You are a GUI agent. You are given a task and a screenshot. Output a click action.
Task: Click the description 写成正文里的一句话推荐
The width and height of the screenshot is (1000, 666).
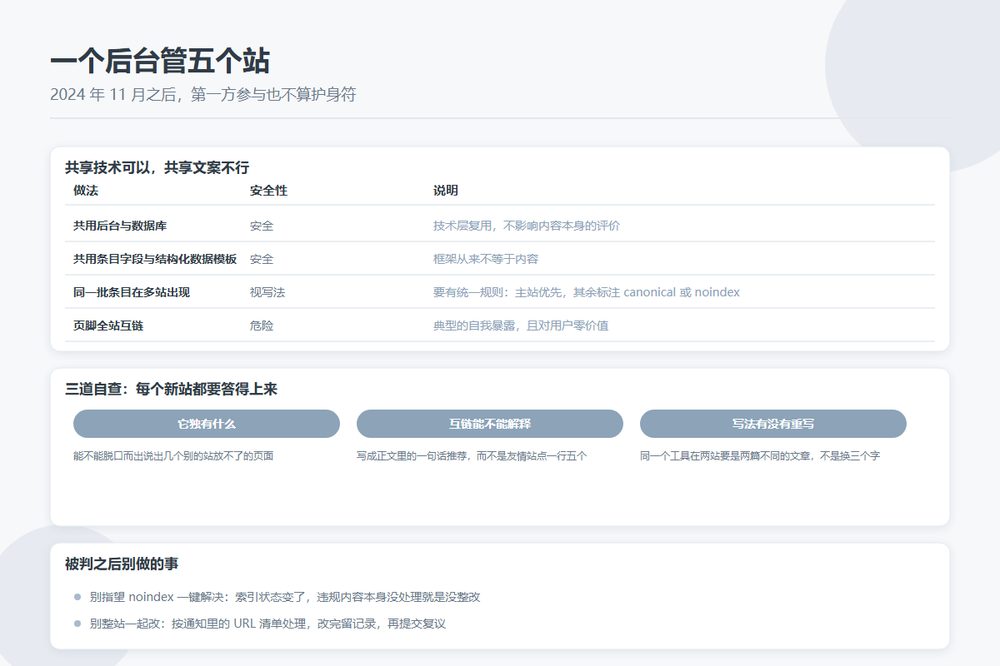471,455
